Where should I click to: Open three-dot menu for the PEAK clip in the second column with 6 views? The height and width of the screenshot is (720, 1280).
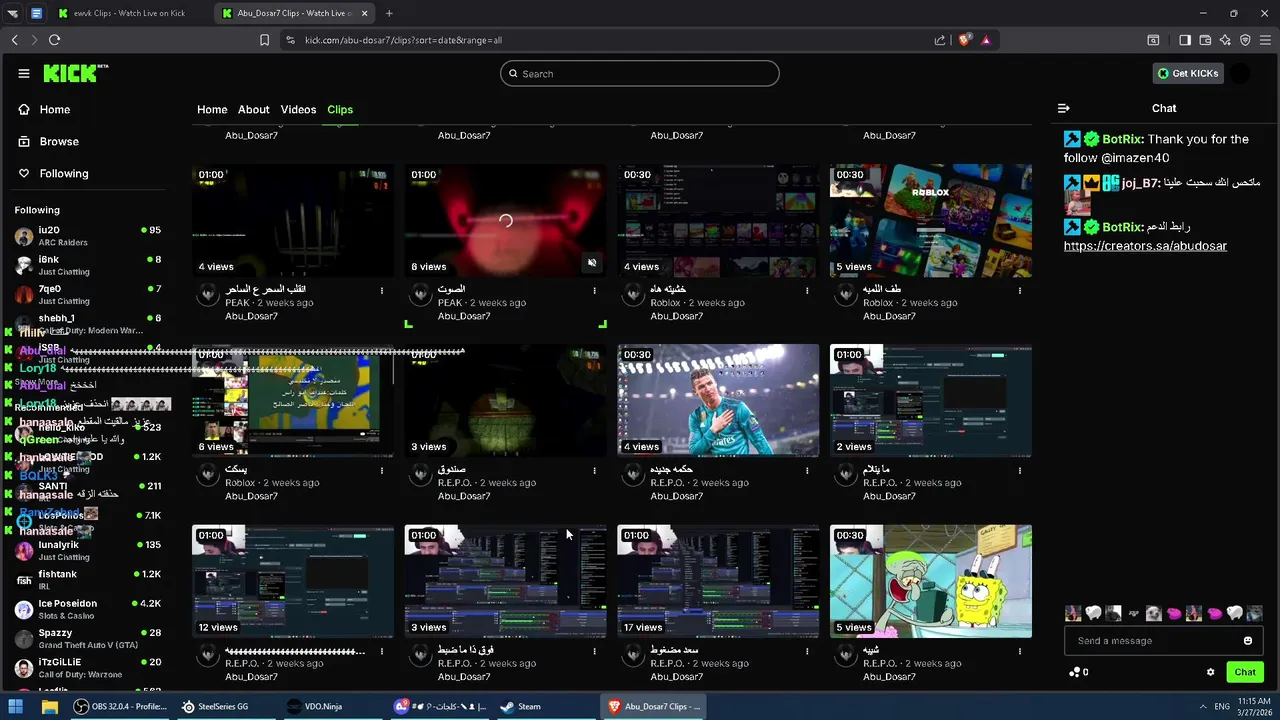(594, 290)
